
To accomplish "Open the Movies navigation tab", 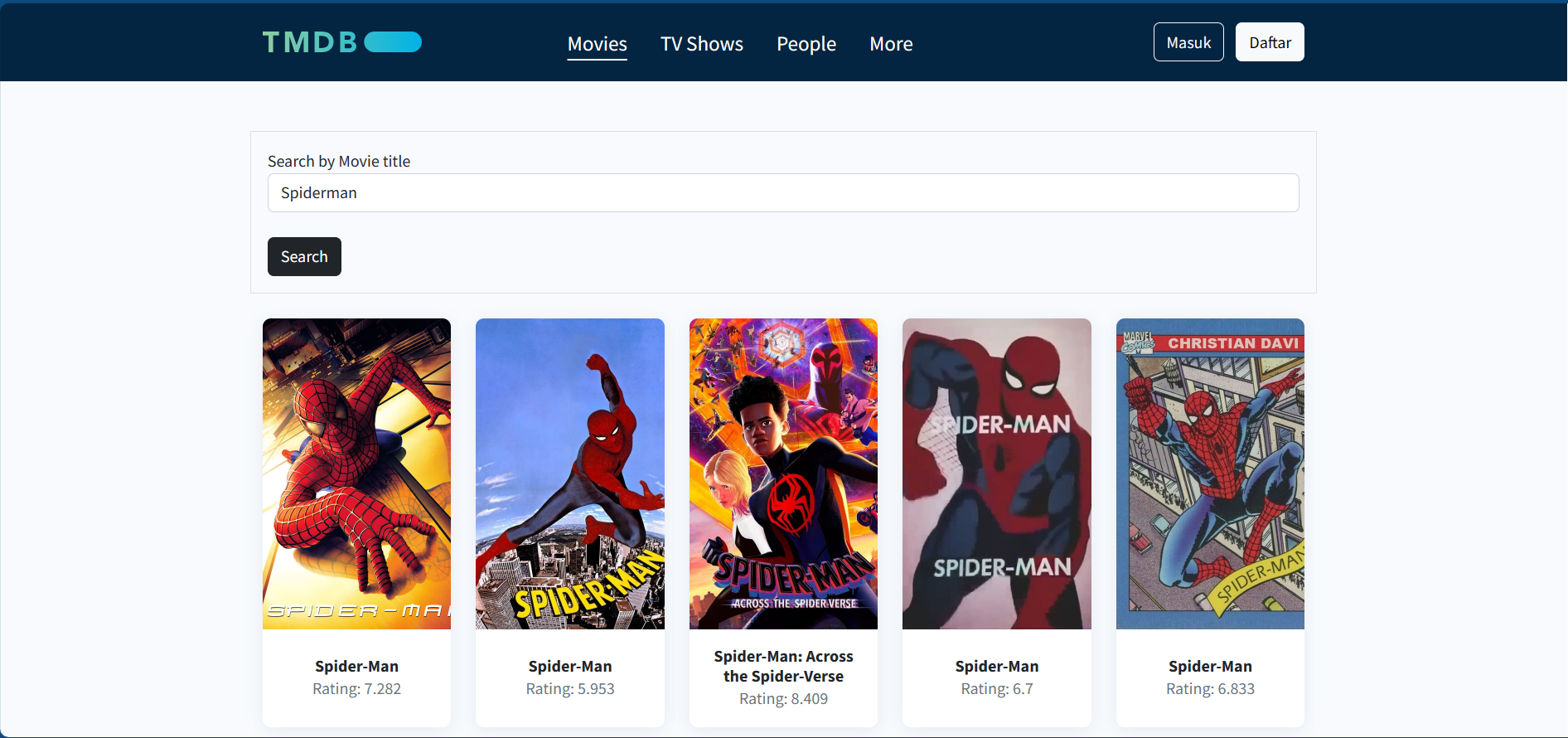I will pos(598,44).
